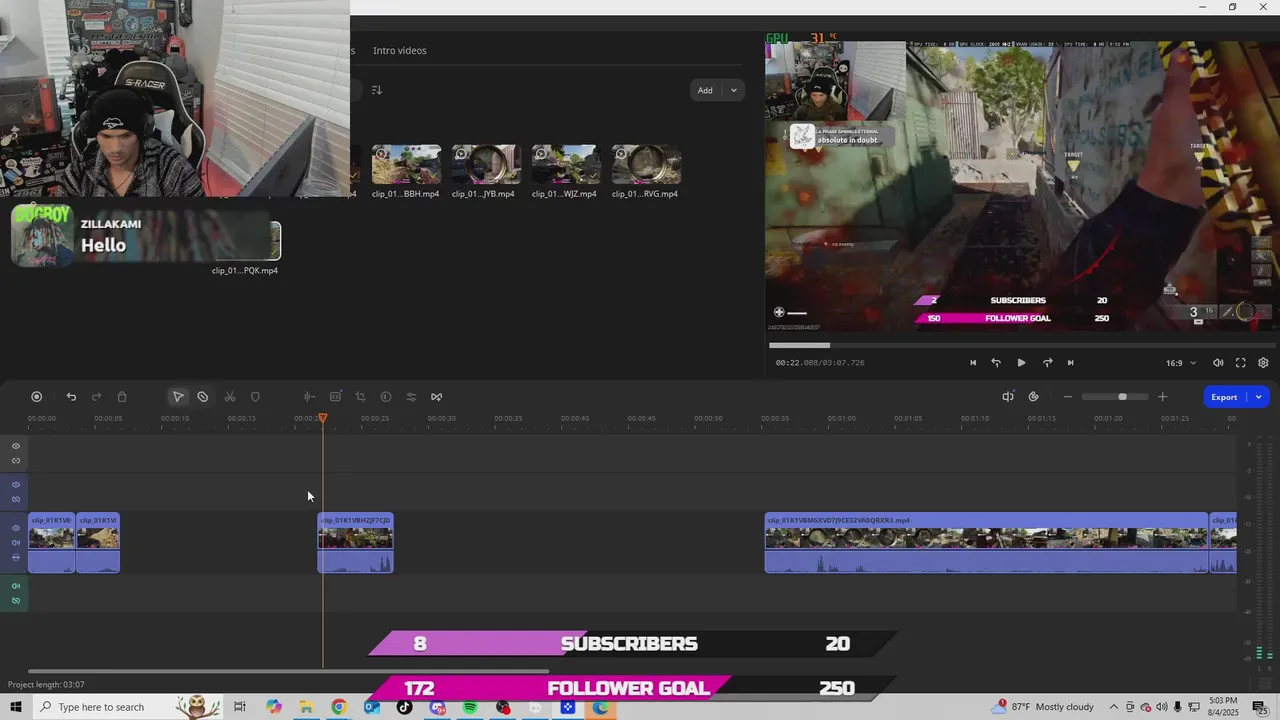Select the crop tool

(360, 397)
